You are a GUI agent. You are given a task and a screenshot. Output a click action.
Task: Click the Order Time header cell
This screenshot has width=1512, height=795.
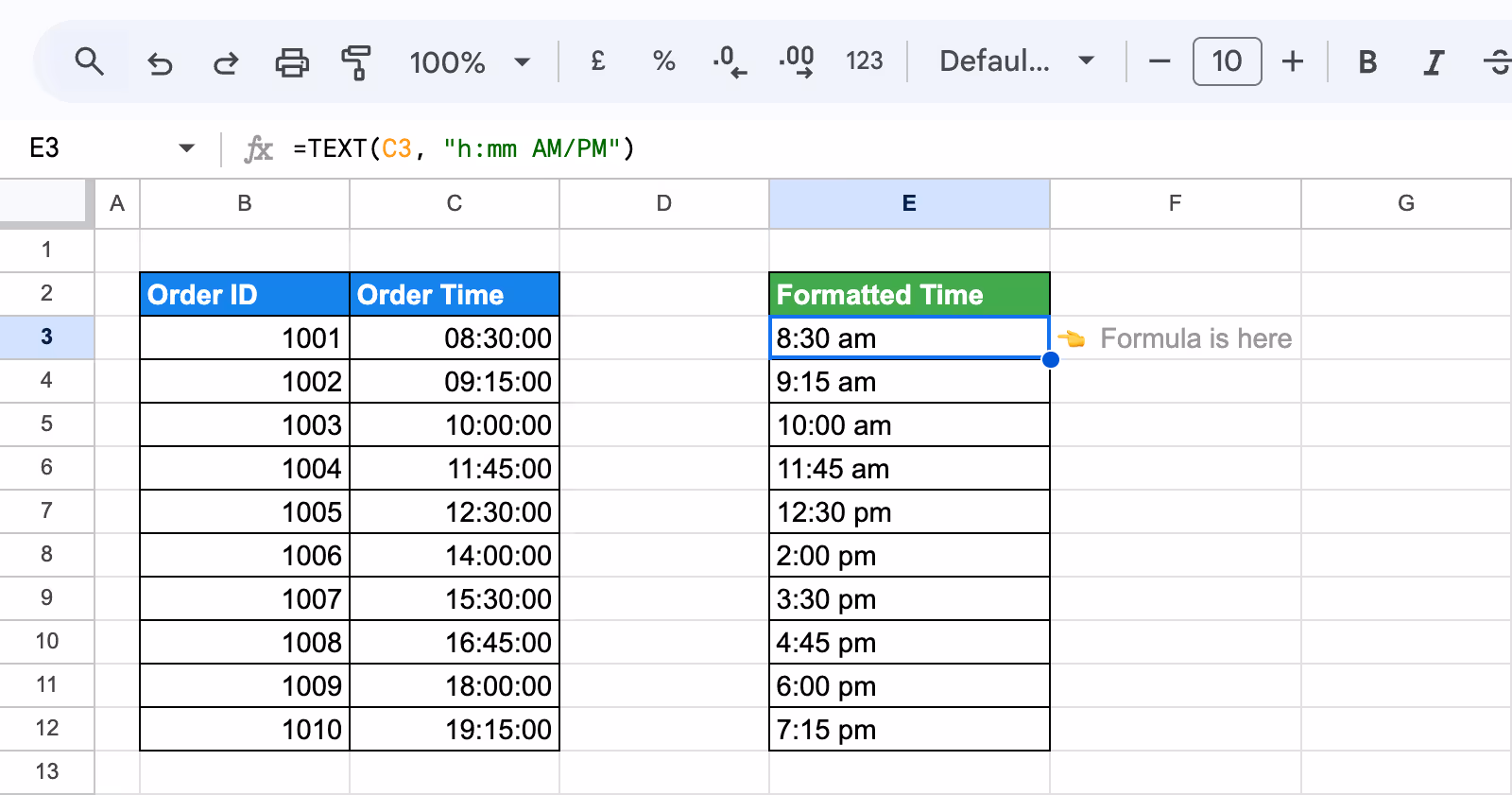point(455,295)
